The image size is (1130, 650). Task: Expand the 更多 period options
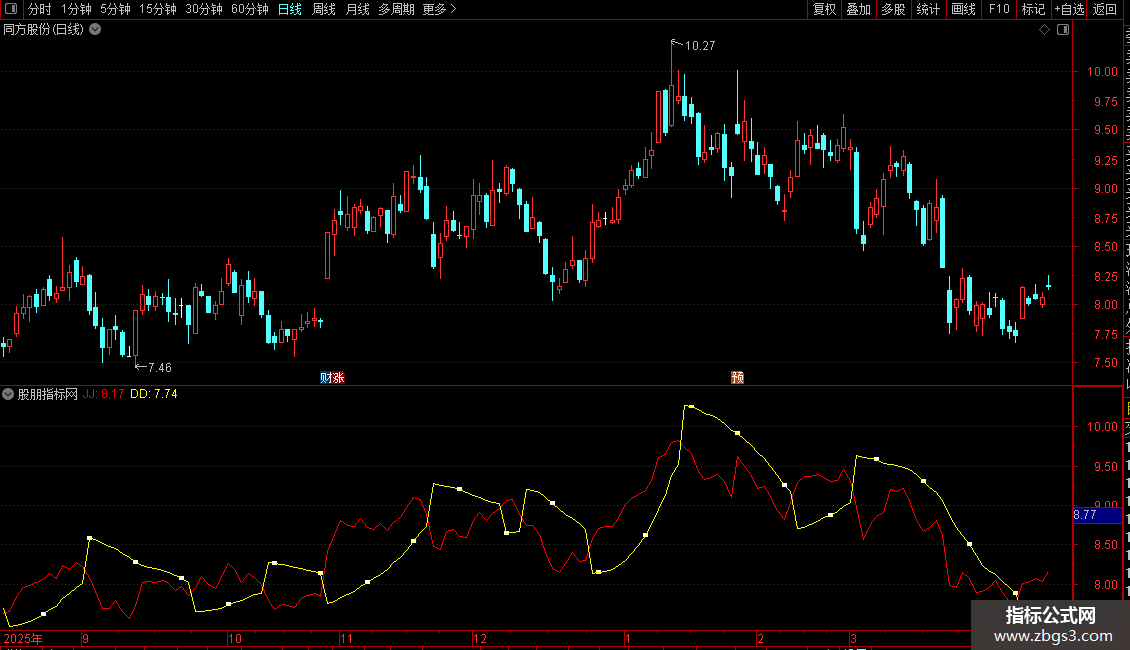[439, 9]
